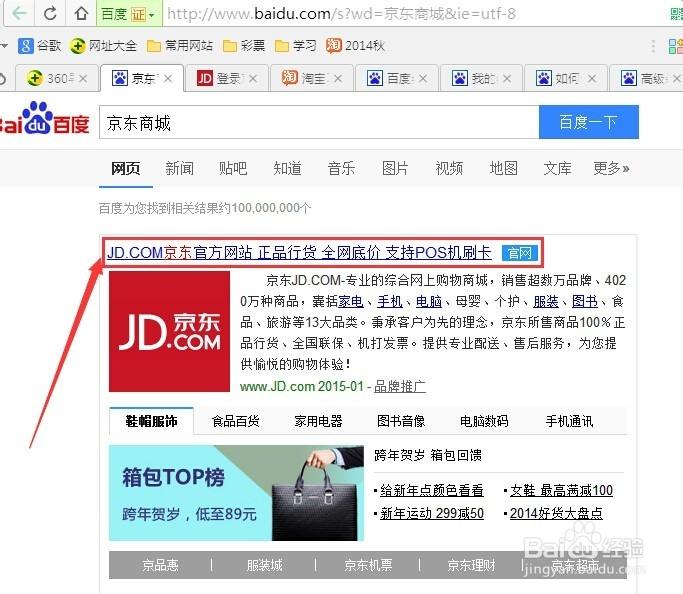Select the 视频 search category
This screenshot has width=683, height=594.
click(x=449, y=168)
